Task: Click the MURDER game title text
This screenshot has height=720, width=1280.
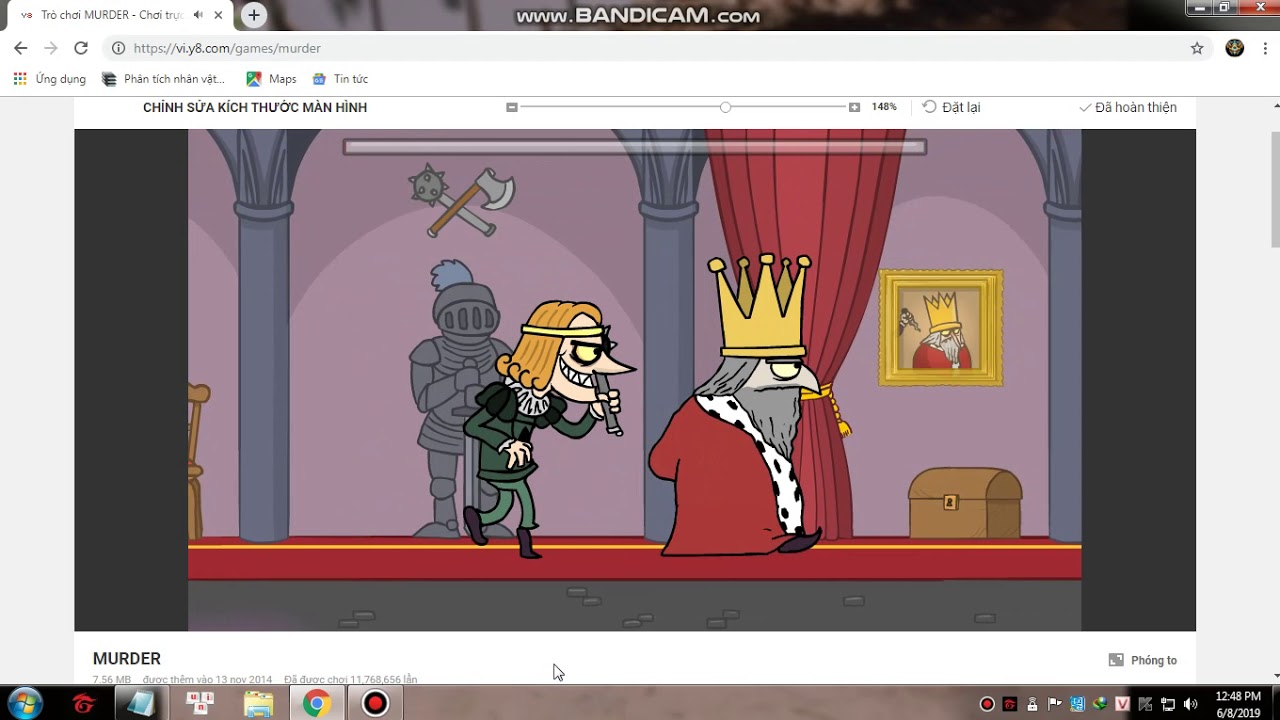Action: (127, 658)
